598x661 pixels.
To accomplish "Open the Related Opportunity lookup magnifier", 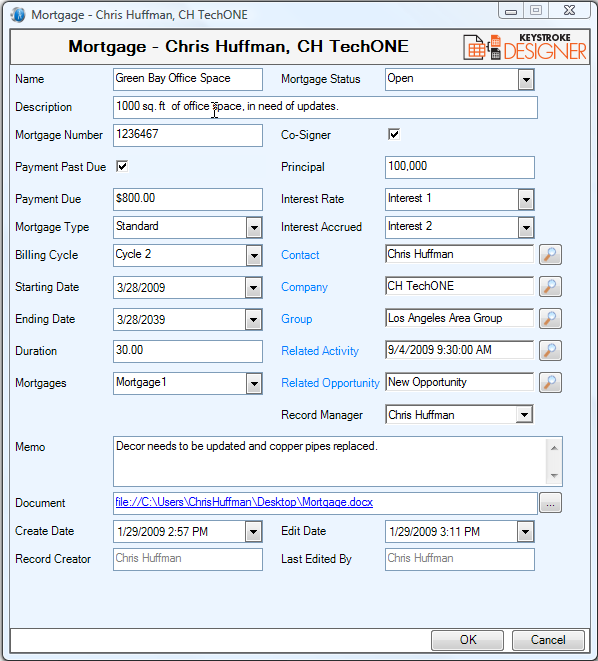I will 550,383.
